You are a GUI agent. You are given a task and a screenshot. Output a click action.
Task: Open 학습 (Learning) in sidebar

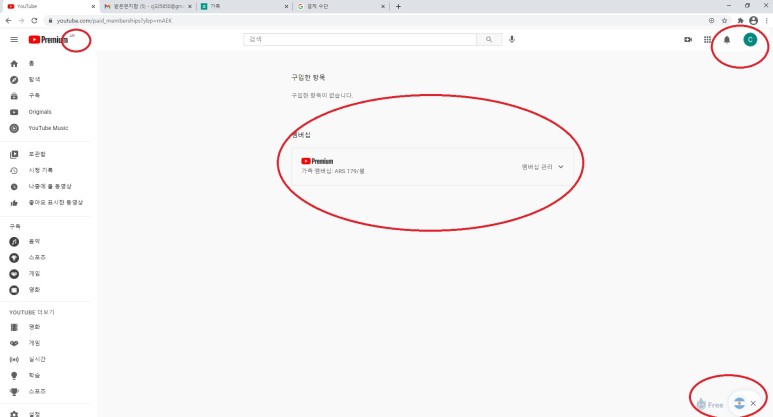(34, 376)
